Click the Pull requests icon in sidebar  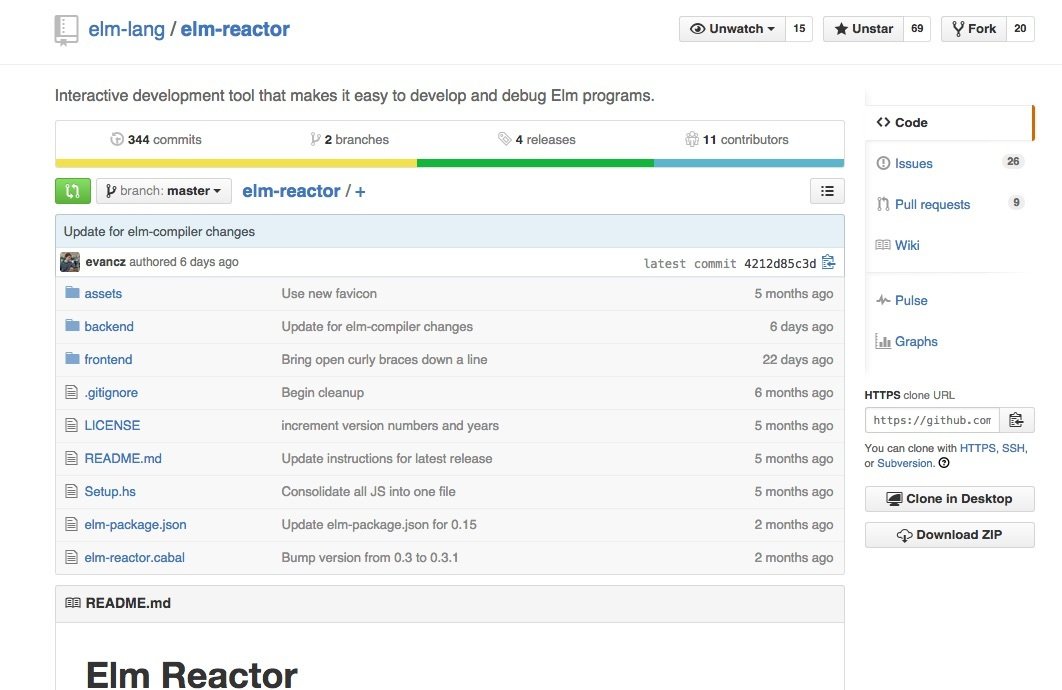883,204
